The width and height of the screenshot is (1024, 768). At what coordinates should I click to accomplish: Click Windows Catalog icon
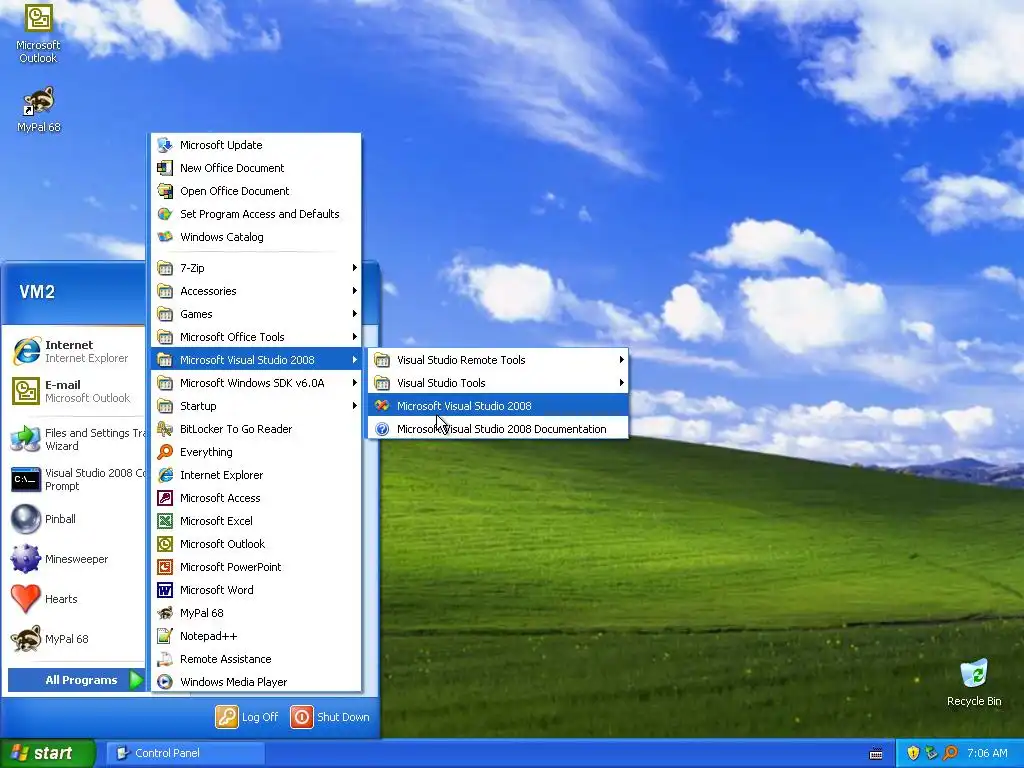click(165, 236)
